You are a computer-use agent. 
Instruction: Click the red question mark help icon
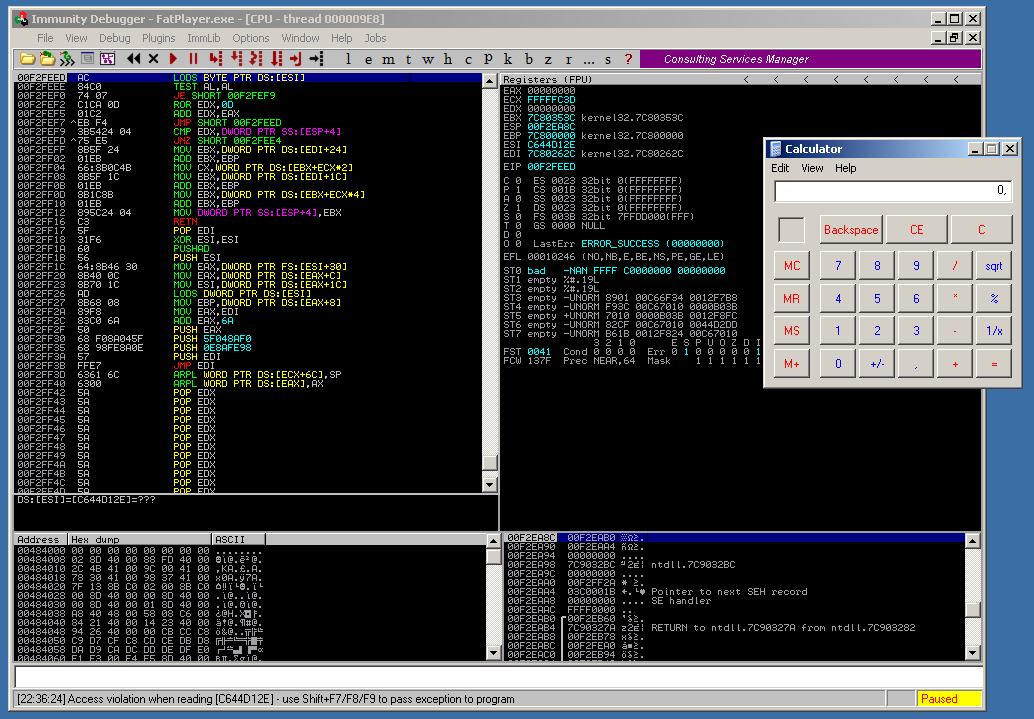[x=628, y=59]
